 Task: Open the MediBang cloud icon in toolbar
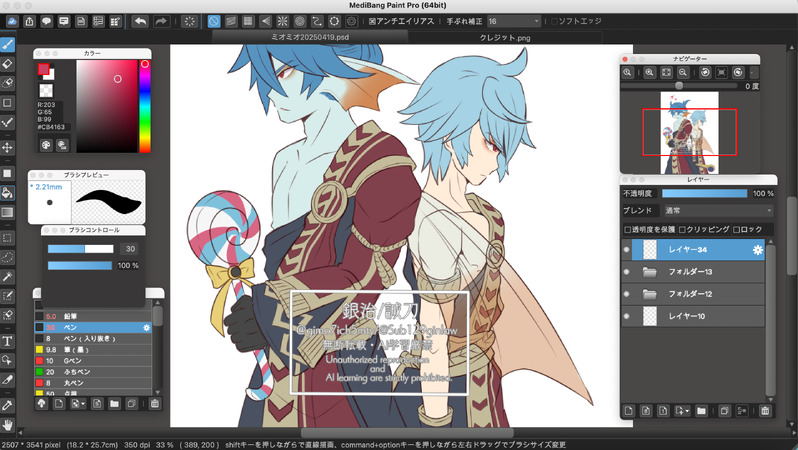click(12, 21)
